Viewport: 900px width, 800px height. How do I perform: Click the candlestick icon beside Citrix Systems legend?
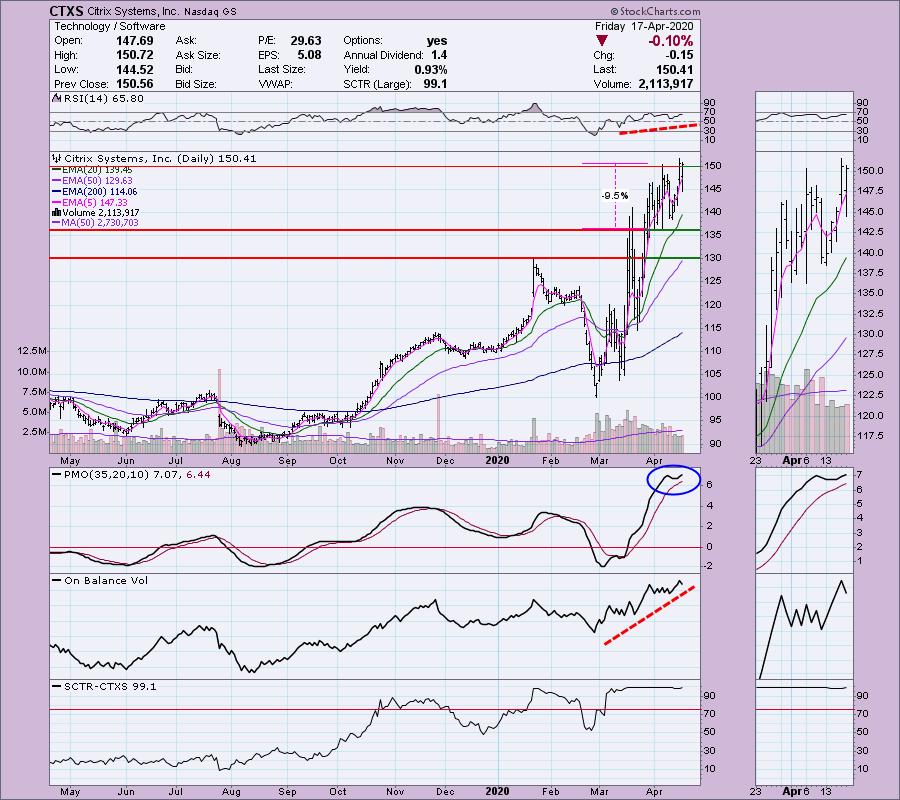(56, 158)
